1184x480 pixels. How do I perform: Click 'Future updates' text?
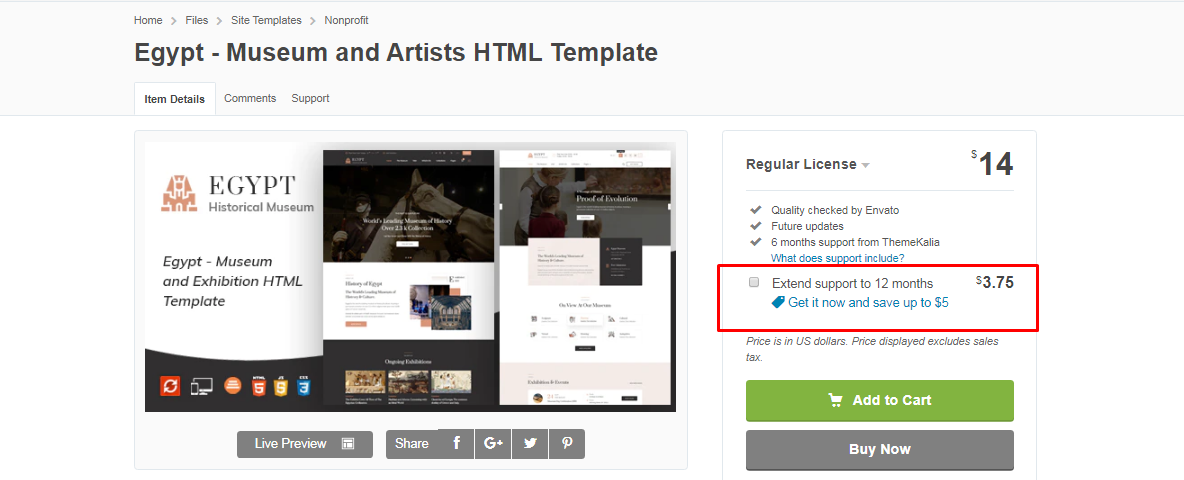tap(807, 226)
